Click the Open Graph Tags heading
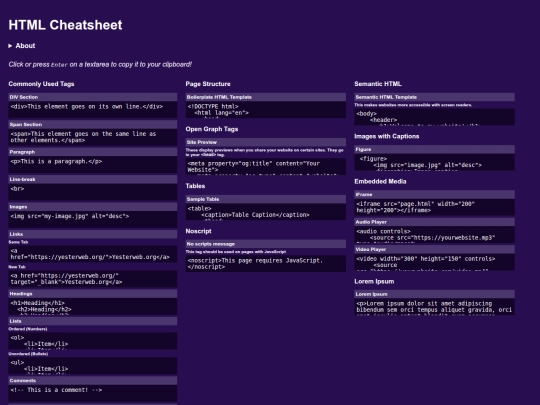The height and width of the screenshot is (405, 540). [212, 129]
